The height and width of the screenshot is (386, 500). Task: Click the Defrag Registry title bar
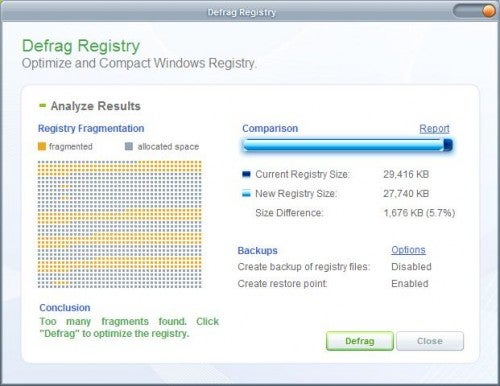tap(242, 12)
